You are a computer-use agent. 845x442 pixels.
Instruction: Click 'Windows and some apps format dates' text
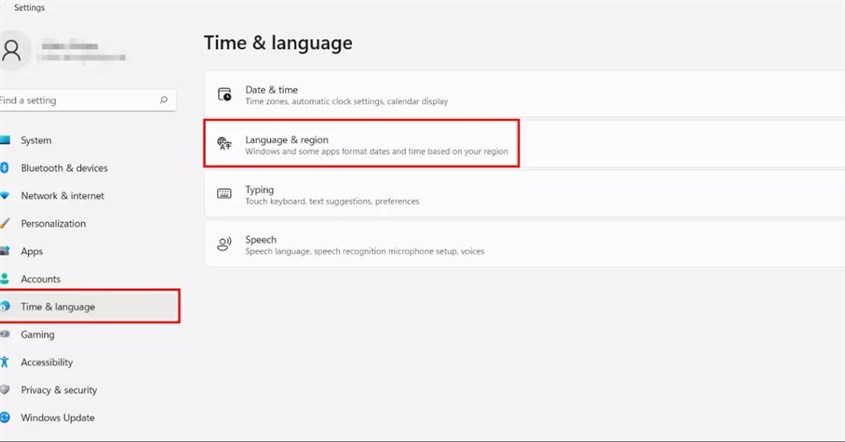(377, 151)
